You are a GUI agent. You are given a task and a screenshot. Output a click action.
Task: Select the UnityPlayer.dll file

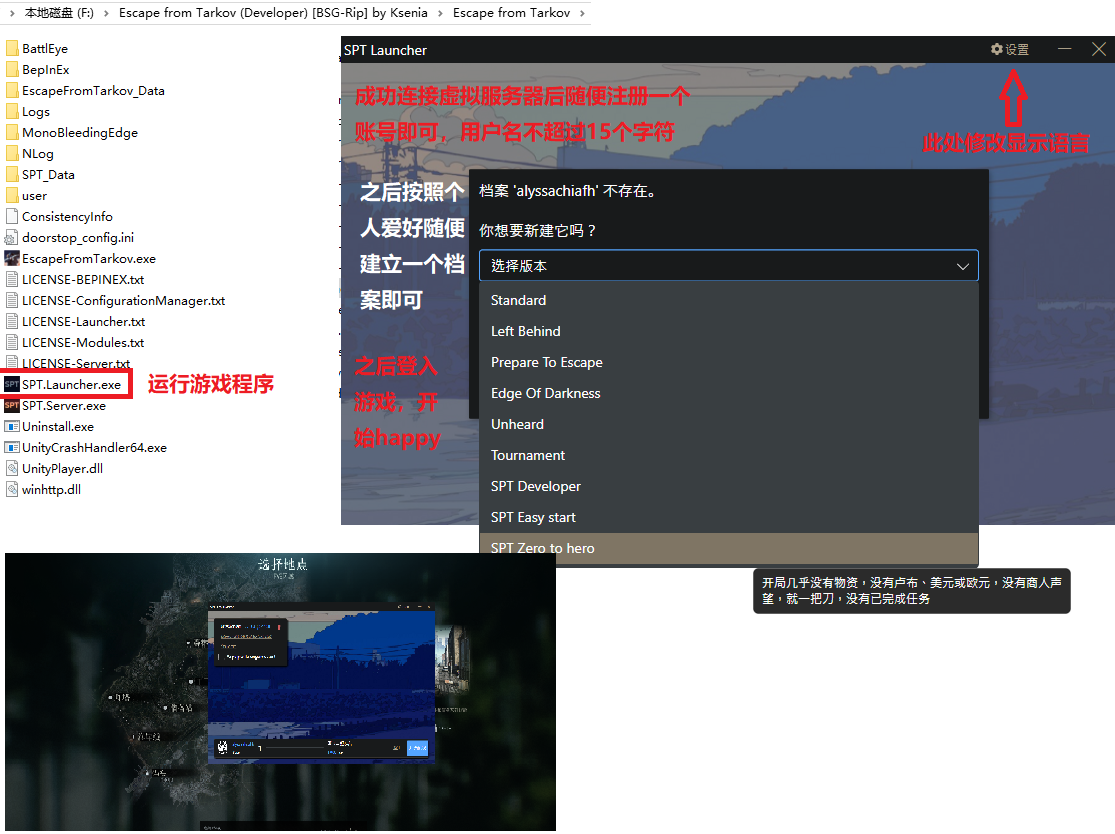coord(54,469)
